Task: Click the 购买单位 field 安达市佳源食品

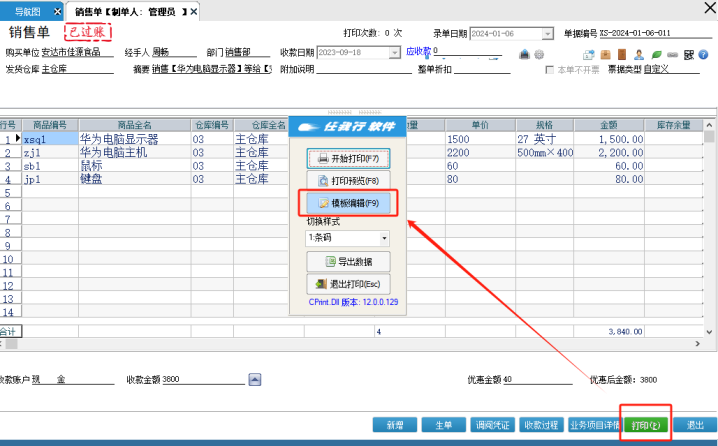Action: [77, 52]
